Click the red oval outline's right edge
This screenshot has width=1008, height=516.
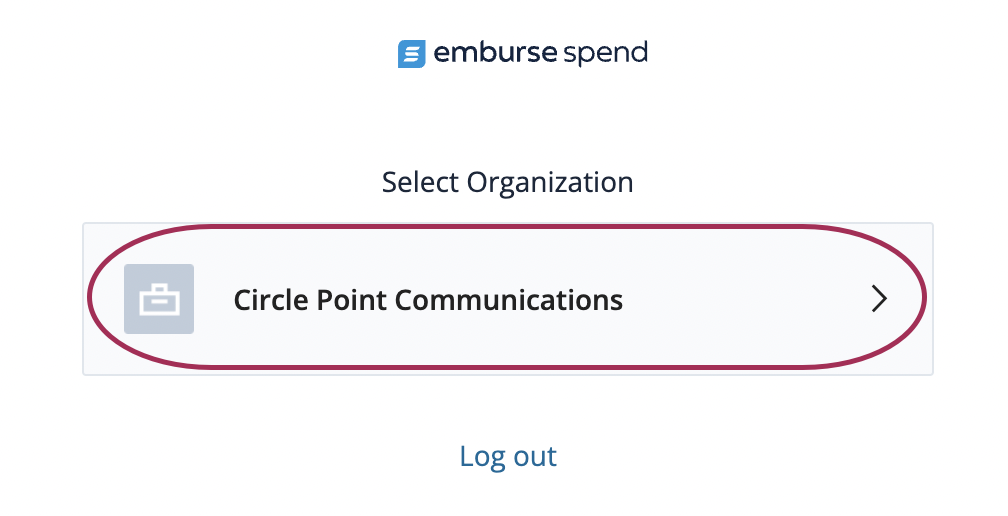(x=924, y=298)
